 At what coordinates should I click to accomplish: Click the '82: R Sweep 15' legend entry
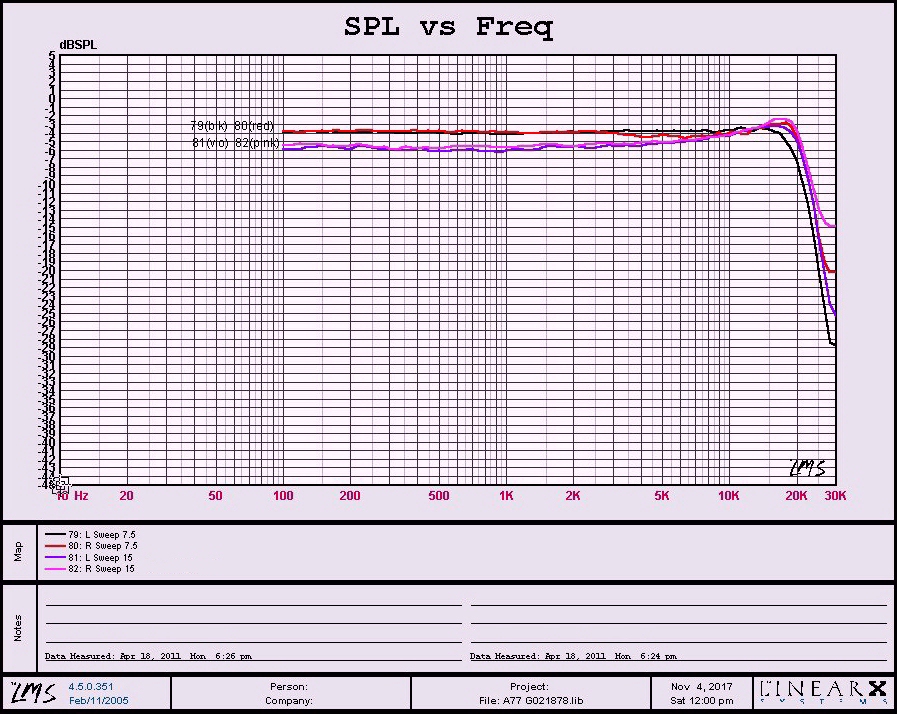point(101,569)
